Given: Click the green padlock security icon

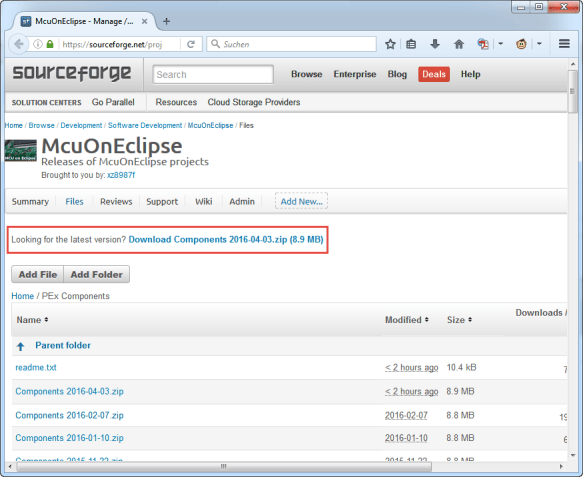Looking at the screenshot, I should [50, 44].
